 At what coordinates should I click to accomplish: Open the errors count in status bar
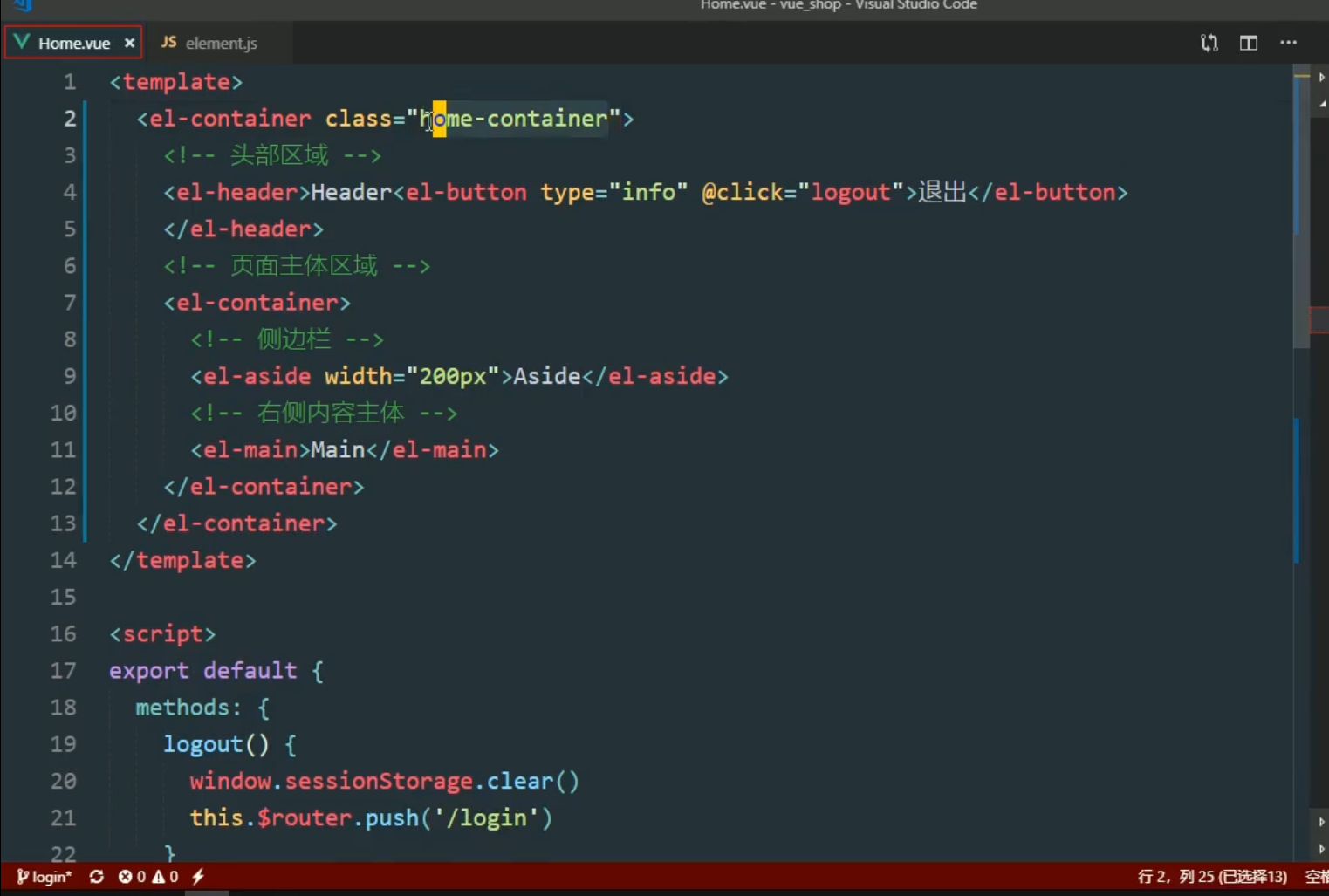click(x=132, y=876)
